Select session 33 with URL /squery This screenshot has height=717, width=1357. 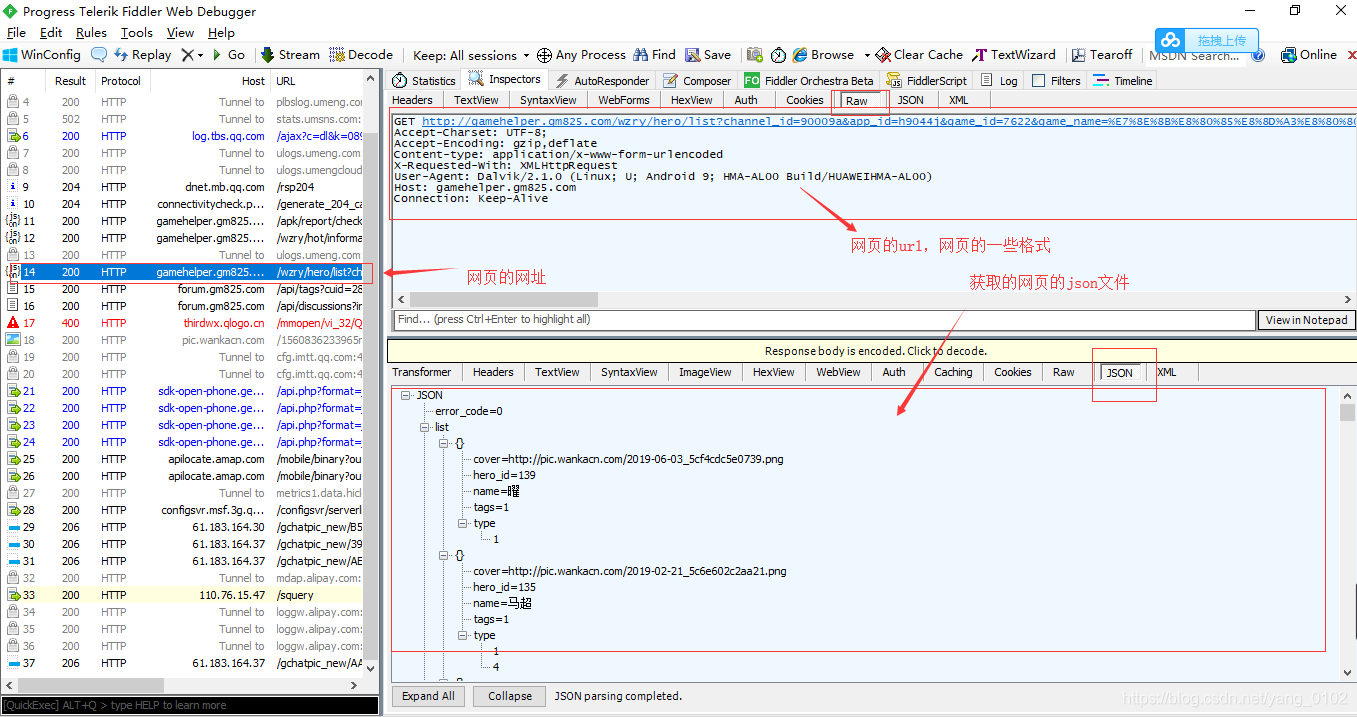tap(184, 595)
